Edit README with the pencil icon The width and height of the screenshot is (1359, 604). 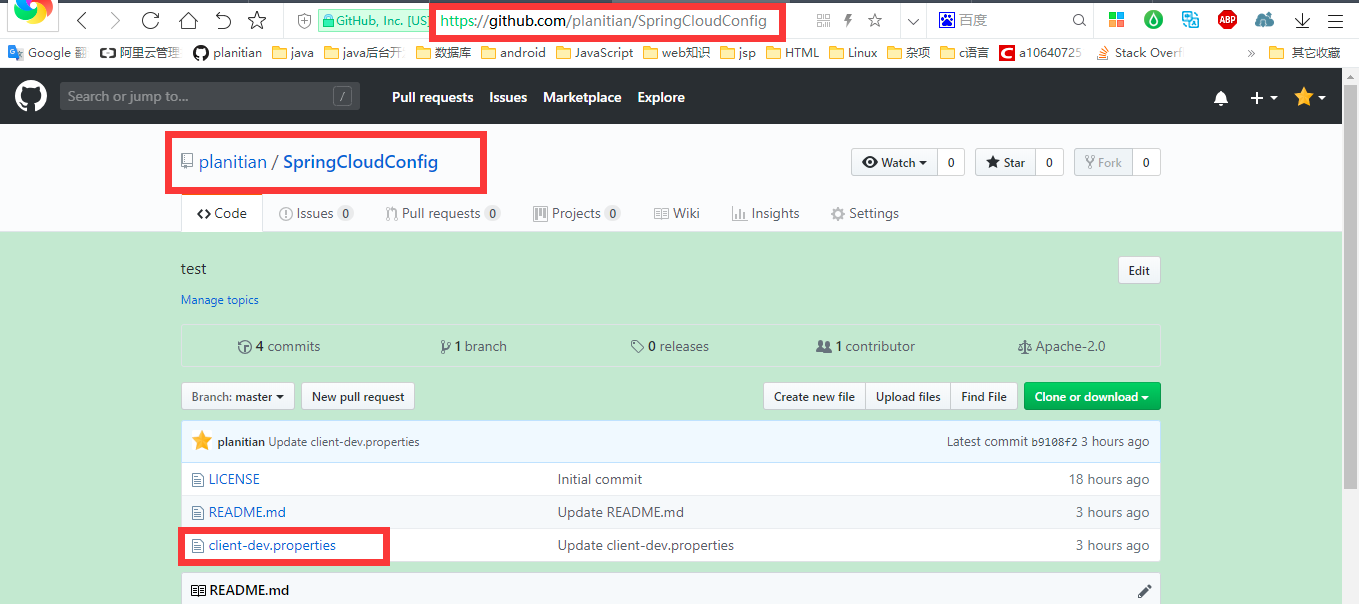(1144, 591)
